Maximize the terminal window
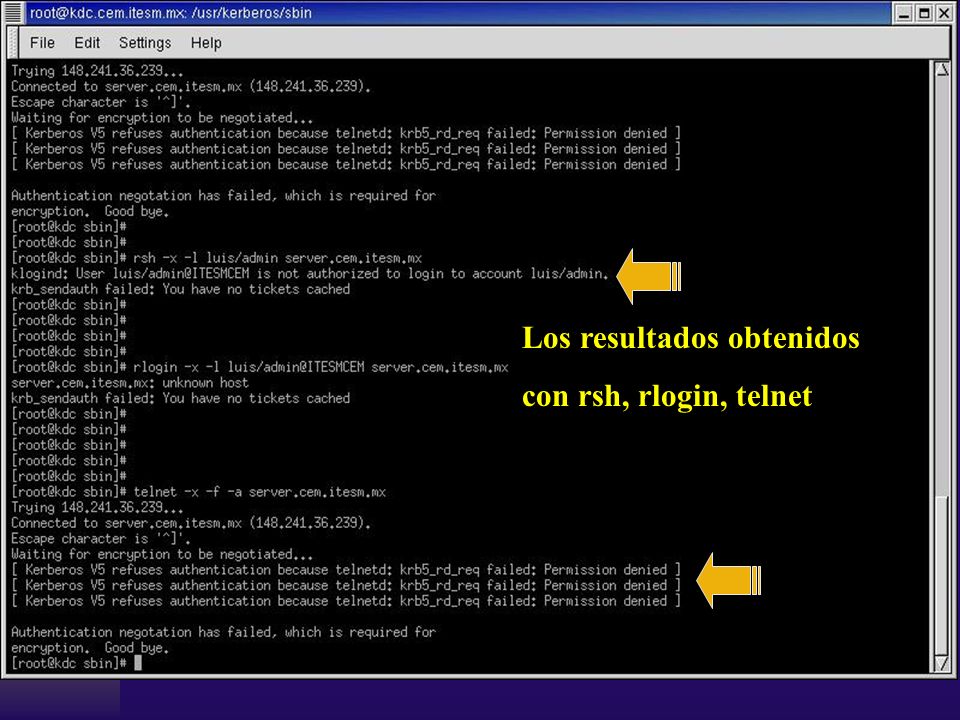 click(924, 13)
